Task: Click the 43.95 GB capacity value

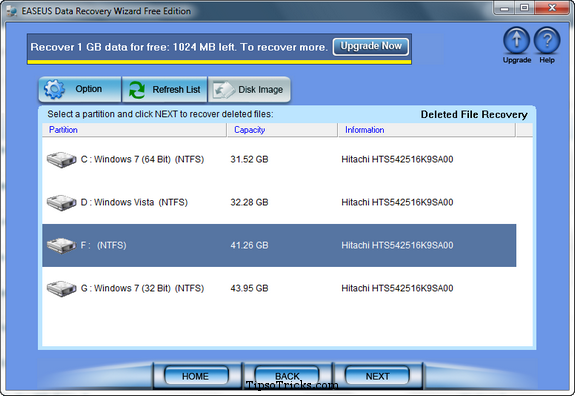Action: point(249,288)
